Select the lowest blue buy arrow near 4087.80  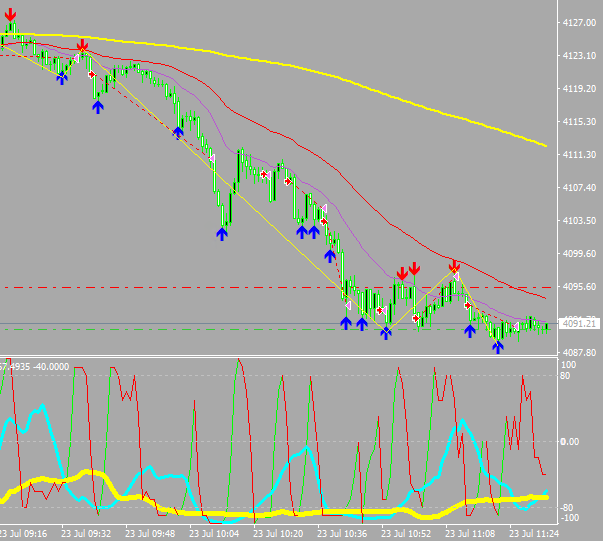[x=498, y=347]
